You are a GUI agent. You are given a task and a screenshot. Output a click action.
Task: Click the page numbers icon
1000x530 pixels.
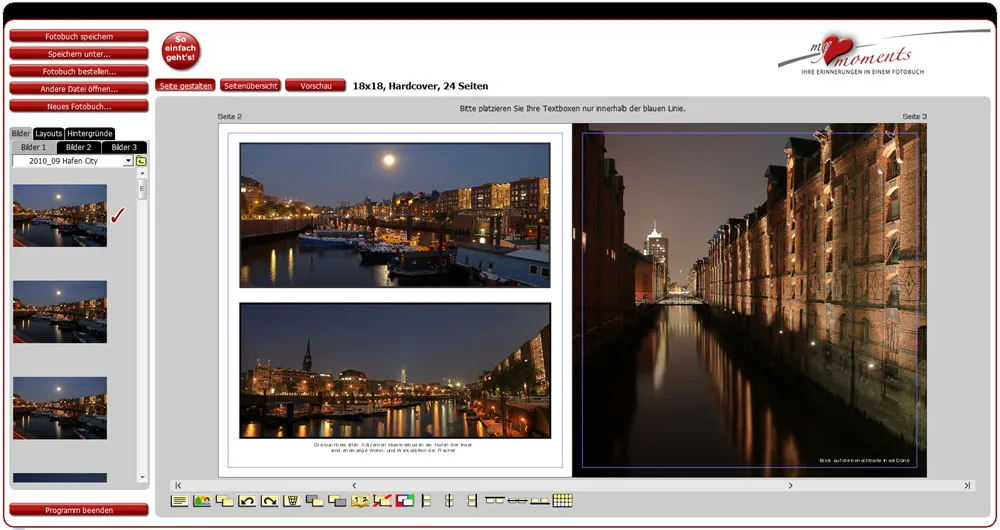(361, 501)
